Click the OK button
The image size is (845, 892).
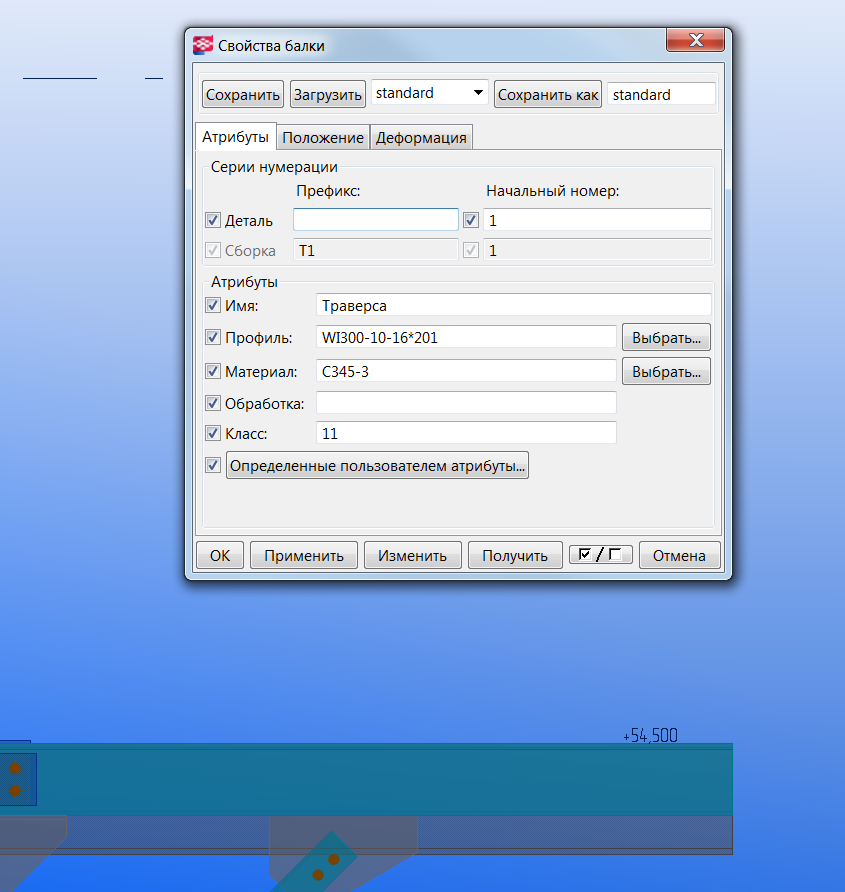(x=220, y=555)
